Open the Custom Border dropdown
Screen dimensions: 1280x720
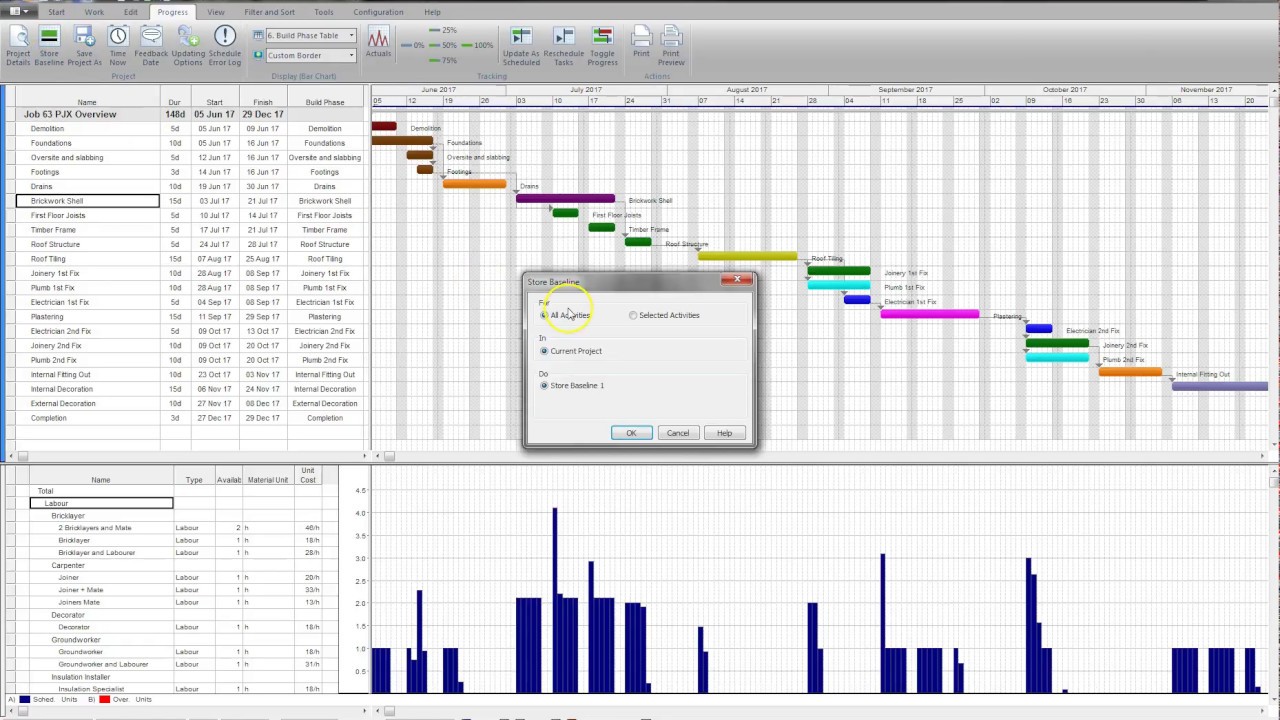click(350, 56)
